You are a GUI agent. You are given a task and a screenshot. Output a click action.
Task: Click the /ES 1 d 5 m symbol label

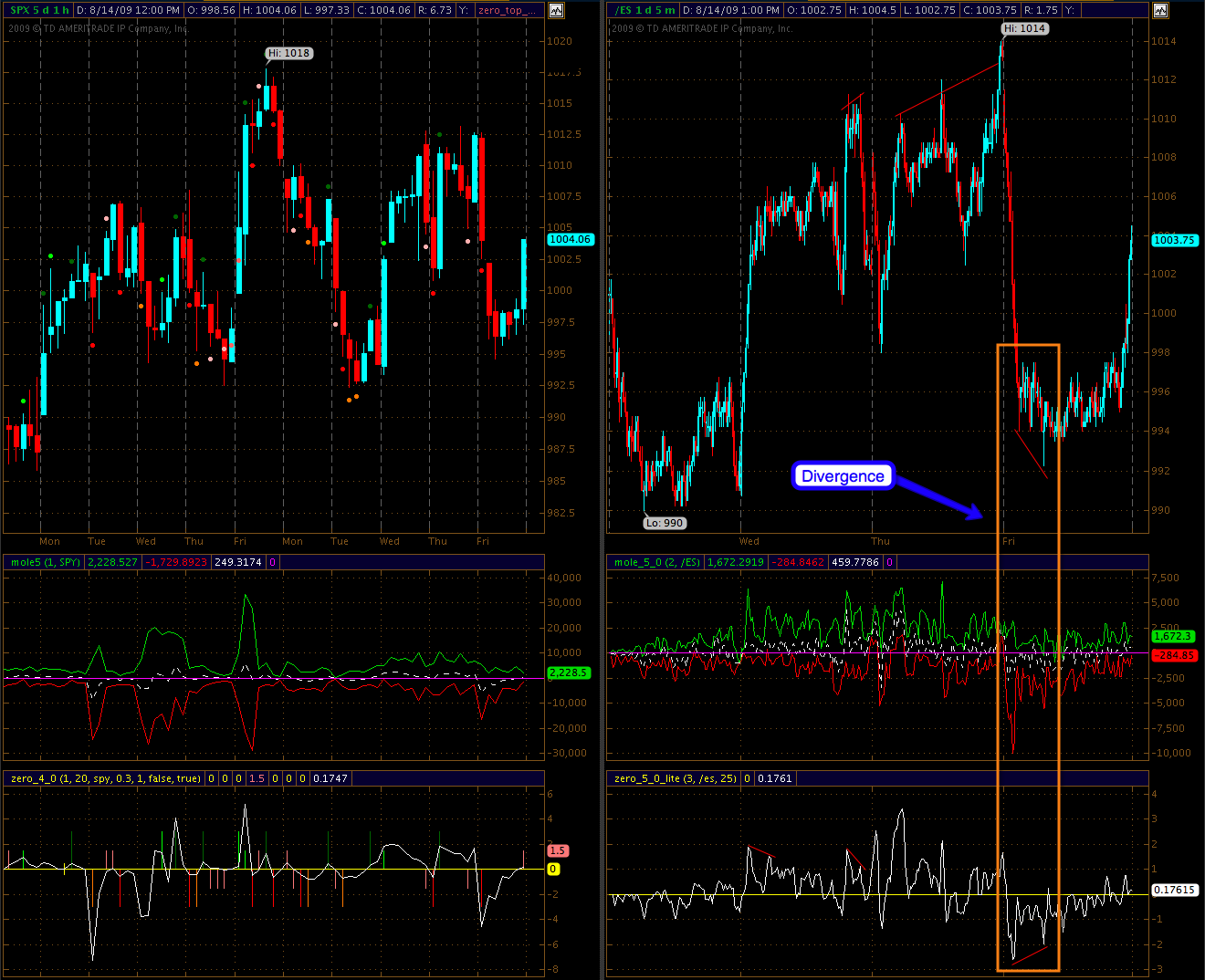tap(645, 11)
